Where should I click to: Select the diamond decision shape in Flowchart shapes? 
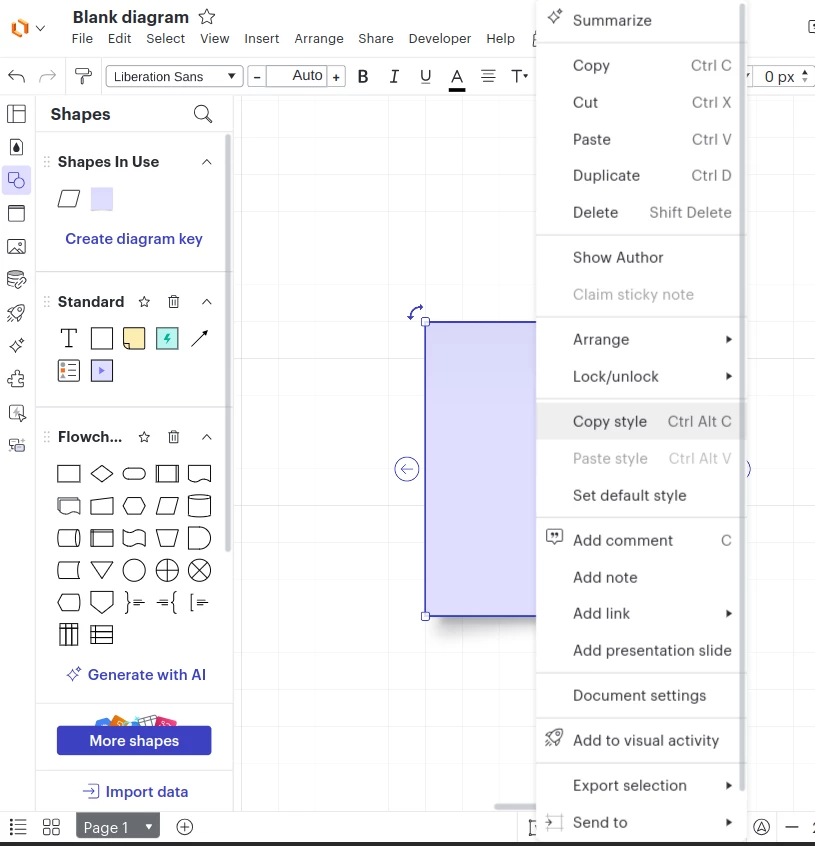[101, 473]
